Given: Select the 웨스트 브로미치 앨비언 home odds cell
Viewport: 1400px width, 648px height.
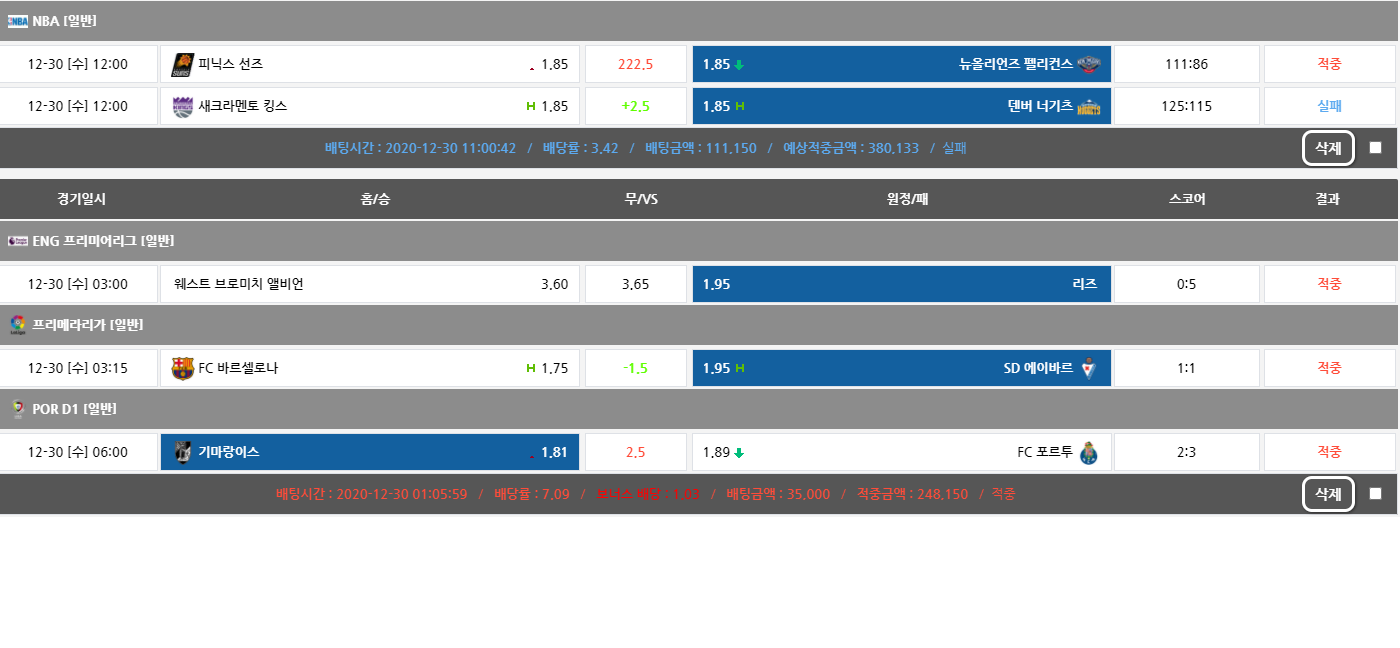Looking at the screenshot, I should tap(370, 284).
